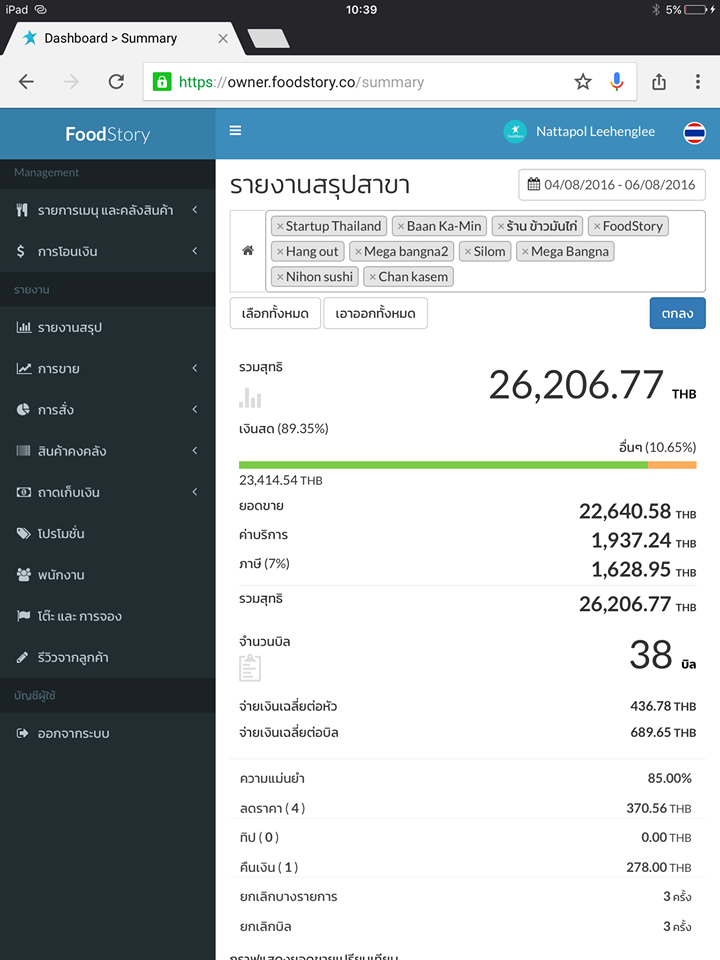Click the เอาออกทั้งหมด remove-all button
720x960 pixels.
[x=375, y=313]
